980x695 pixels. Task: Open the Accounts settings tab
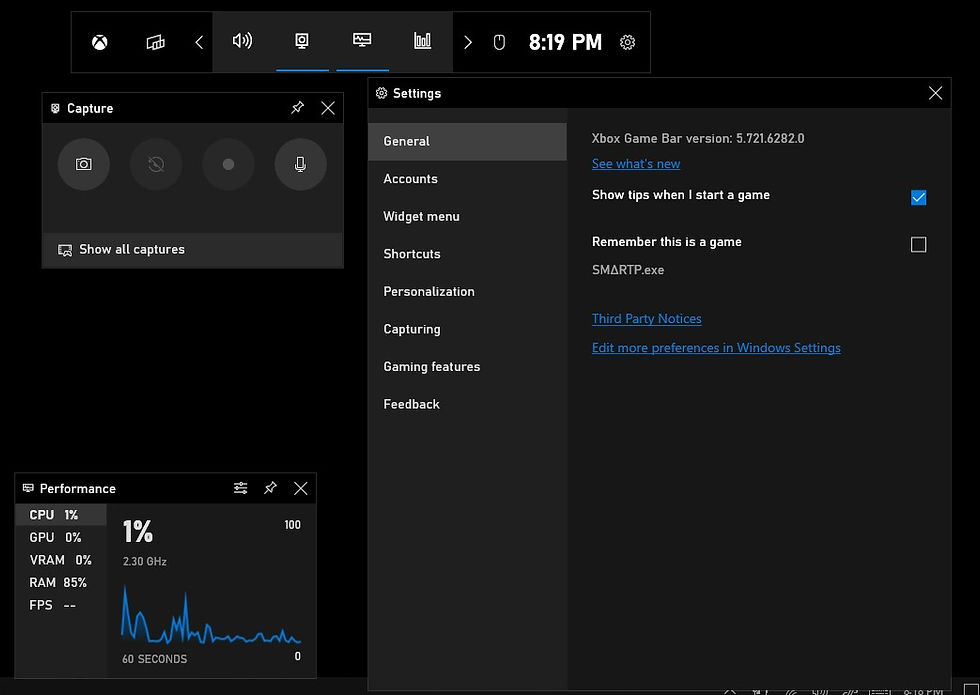[x=468, y=179]
